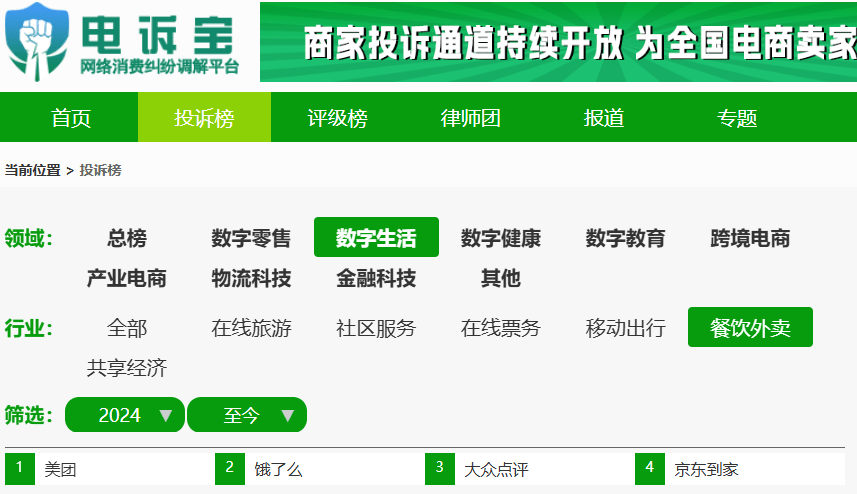
Task: Click the 当前位置 breadcrumb label
Action: (x=33, y=170)
